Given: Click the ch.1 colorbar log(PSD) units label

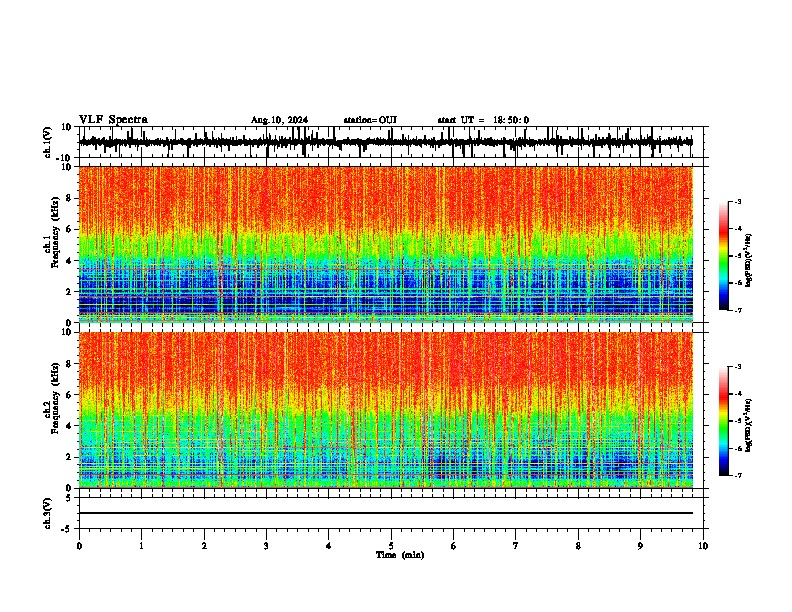Looking at the screenshot, I should click(x=750, y=260).
